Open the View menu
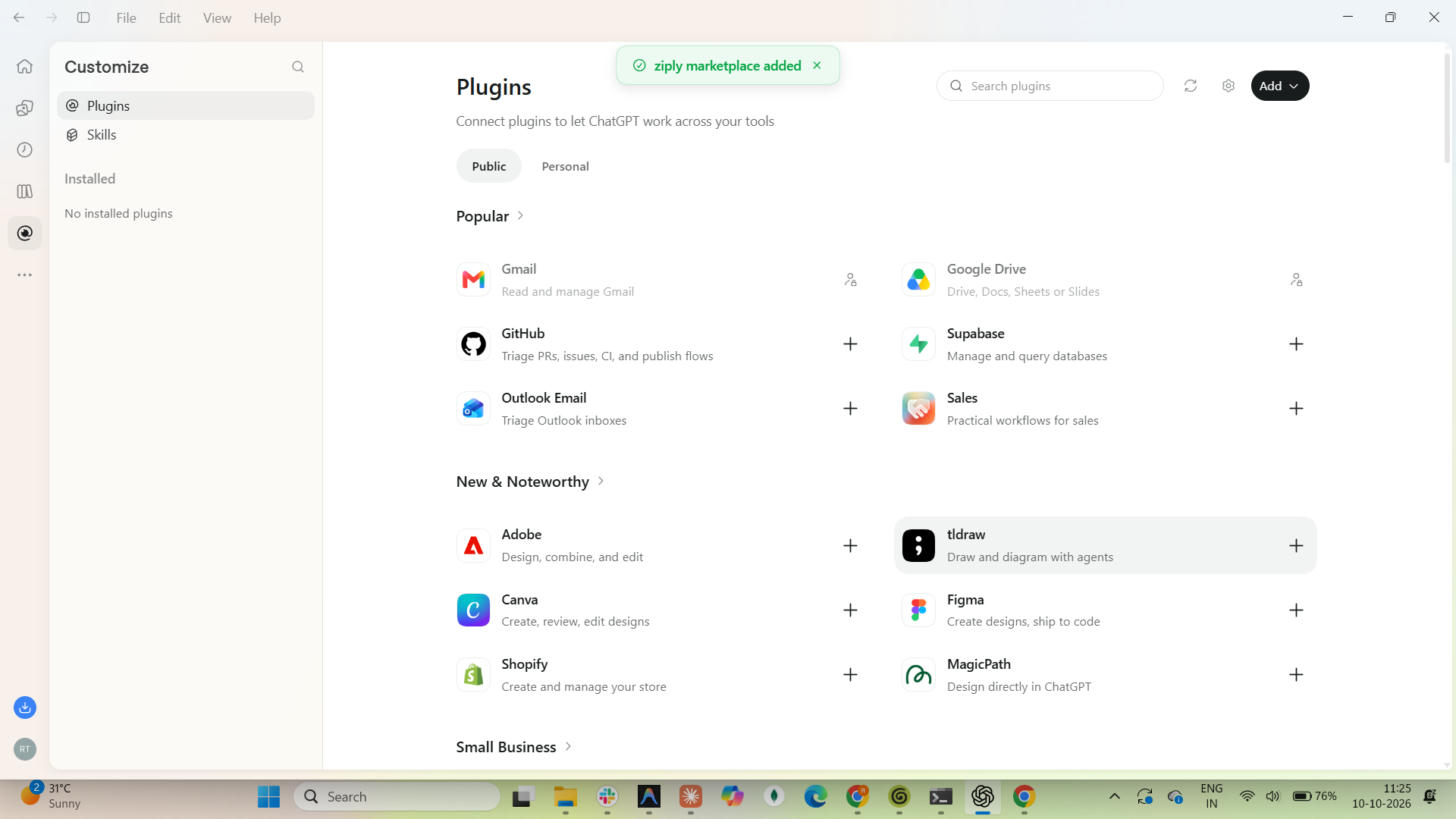Screen dimensions: 1456x819 (x=217, y=18)
